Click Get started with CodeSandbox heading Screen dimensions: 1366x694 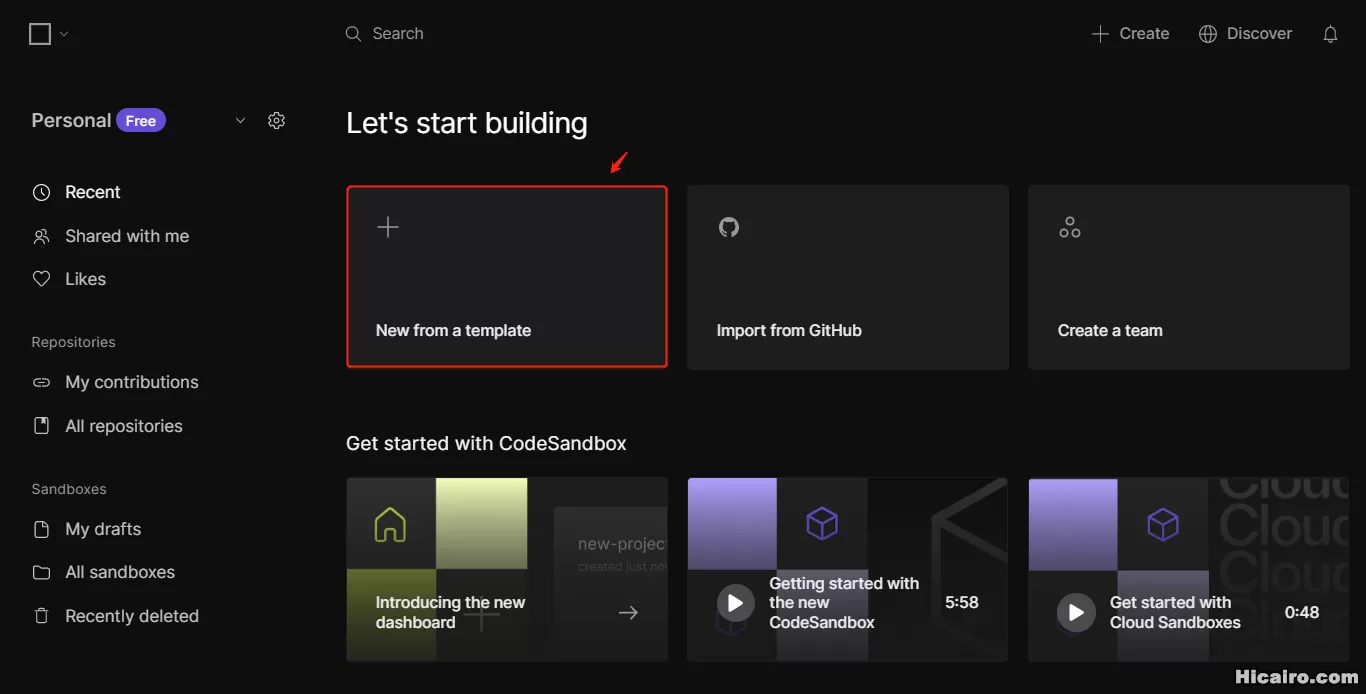[486, 443]
